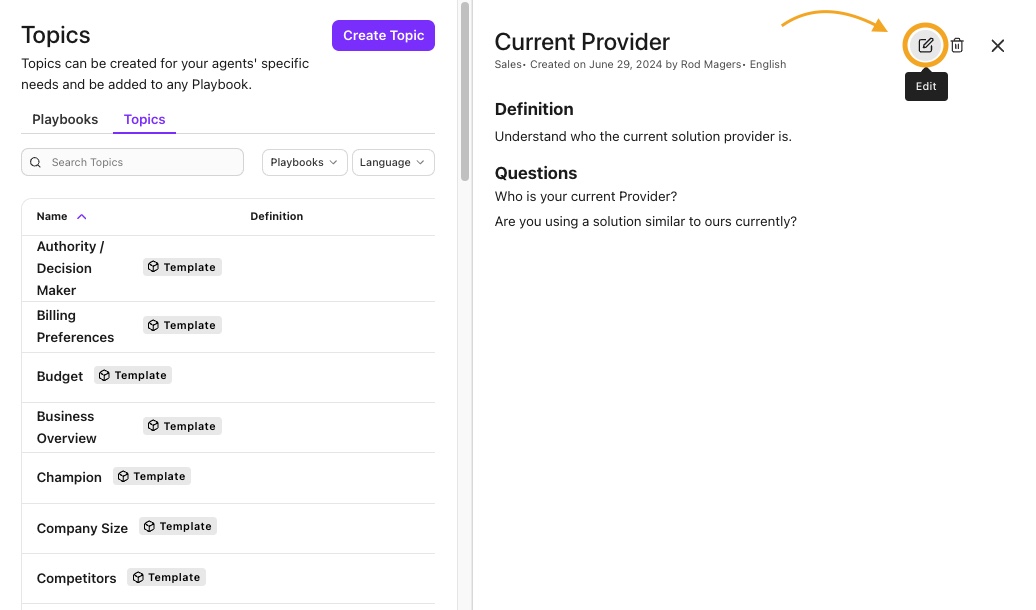Open the Language filter dropdown
The image size is (1036, 610).
[x=393, y=163]
